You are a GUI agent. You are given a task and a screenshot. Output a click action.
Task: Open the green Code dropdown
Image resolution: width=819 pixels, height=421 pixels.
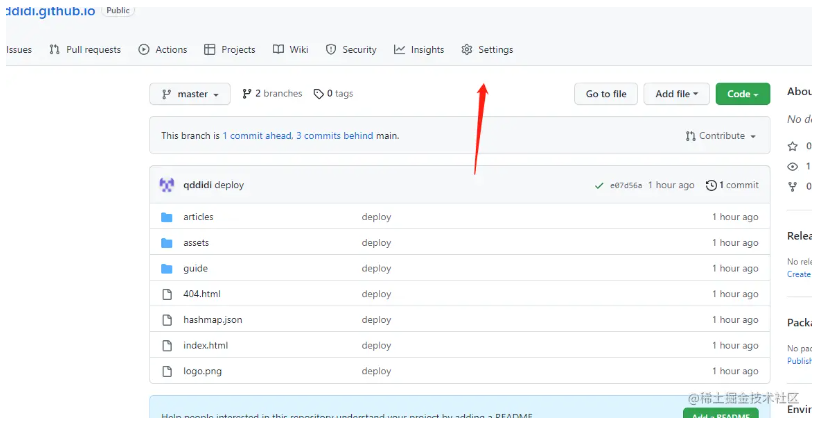(743, 94)
